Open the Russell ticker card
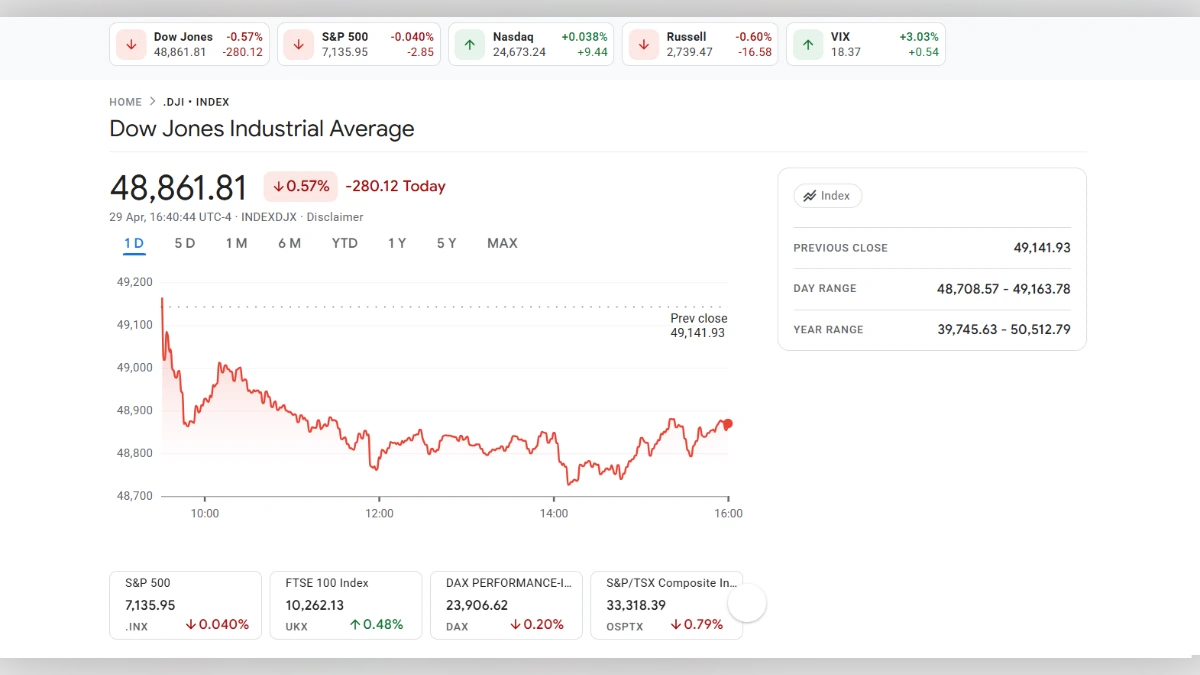 [x=700, y=44]
